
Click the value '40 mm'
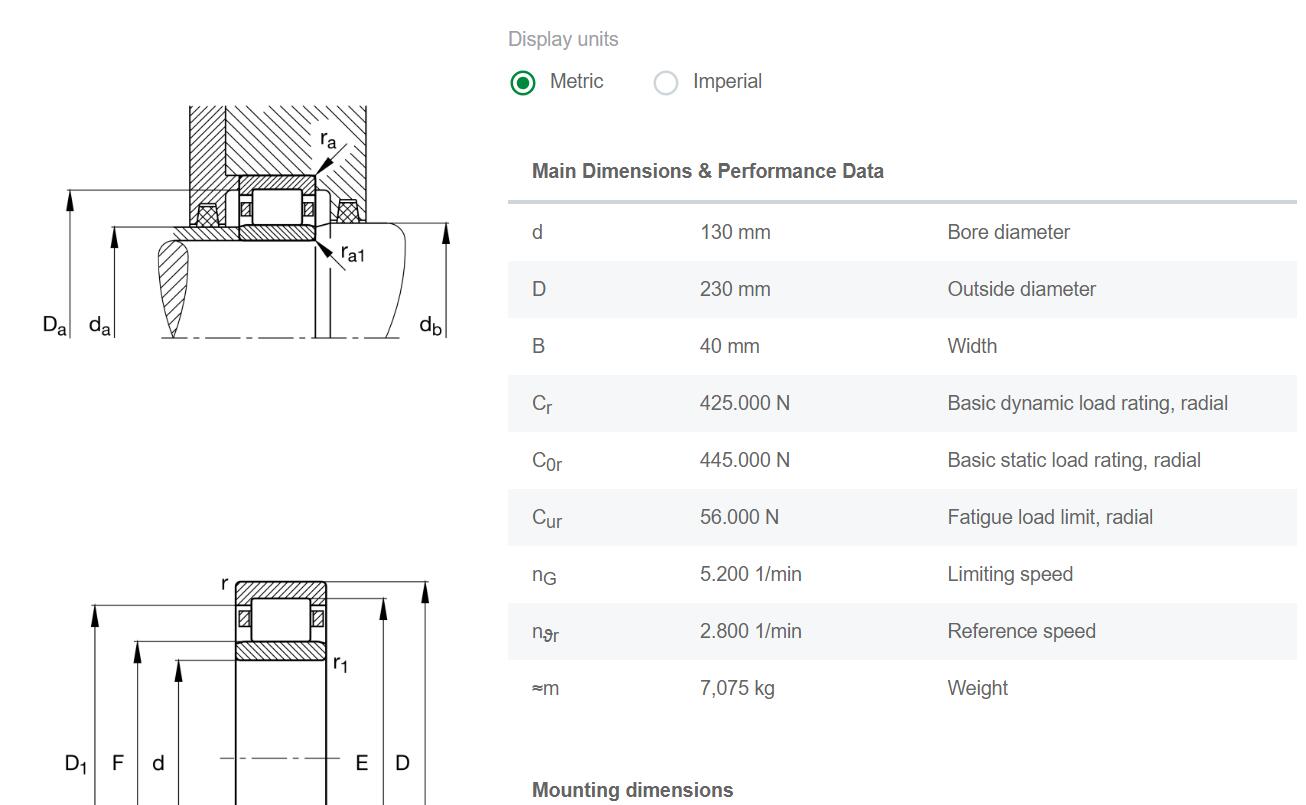tap(730, 346)
